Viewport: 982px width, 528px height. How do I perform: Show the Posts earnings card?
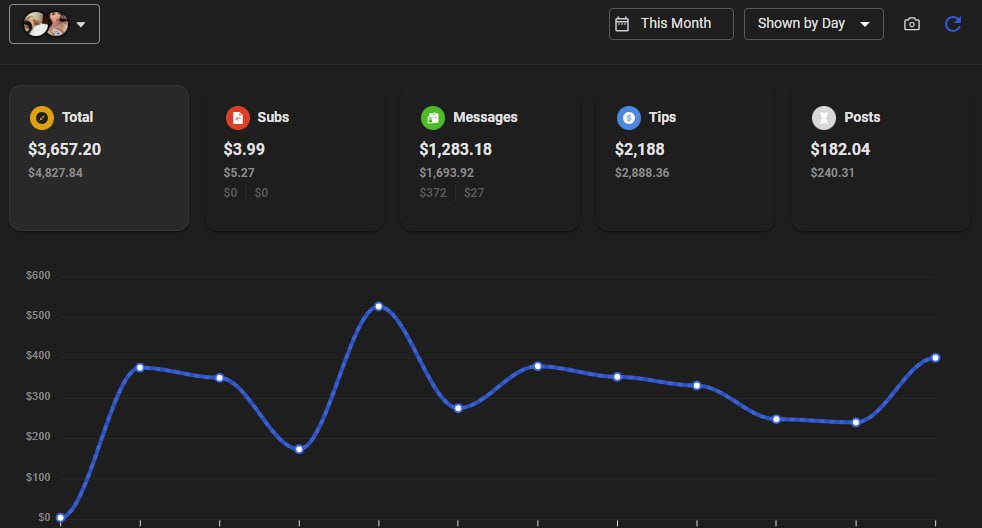point(880,158)
